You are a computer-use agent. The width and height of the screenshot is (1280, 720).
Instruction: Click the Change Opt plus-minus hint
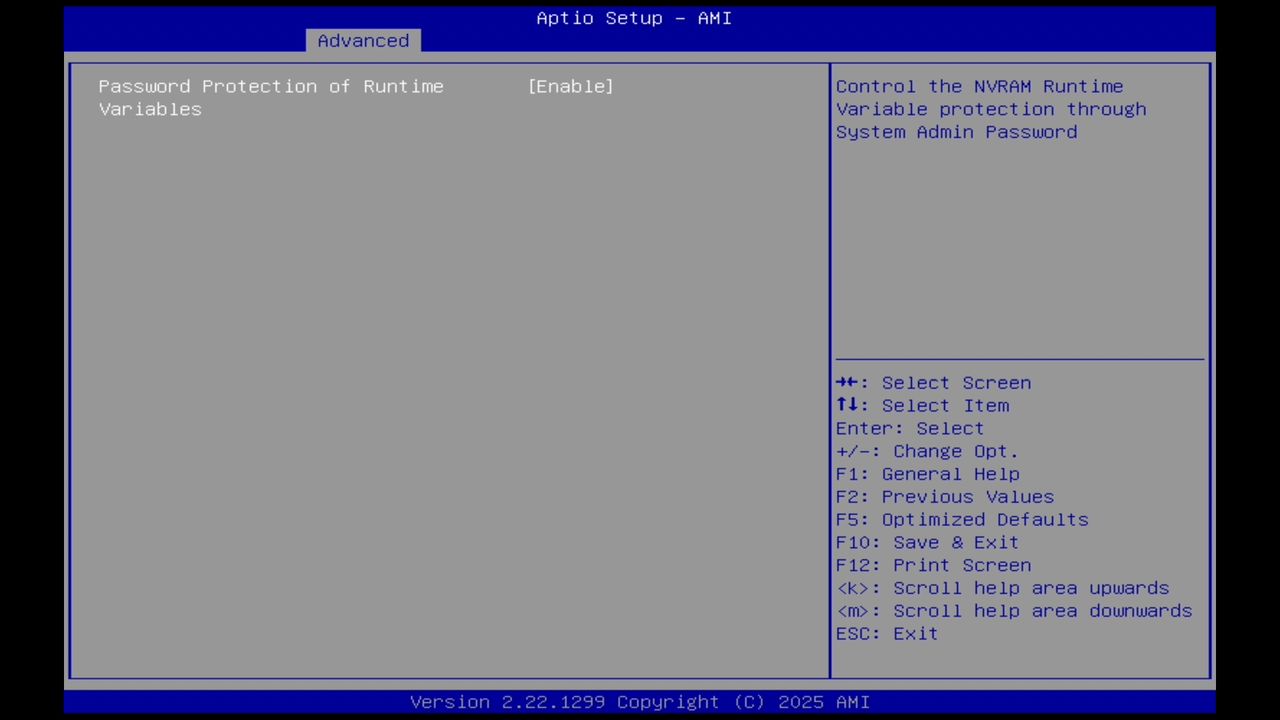tap(927, 451)
